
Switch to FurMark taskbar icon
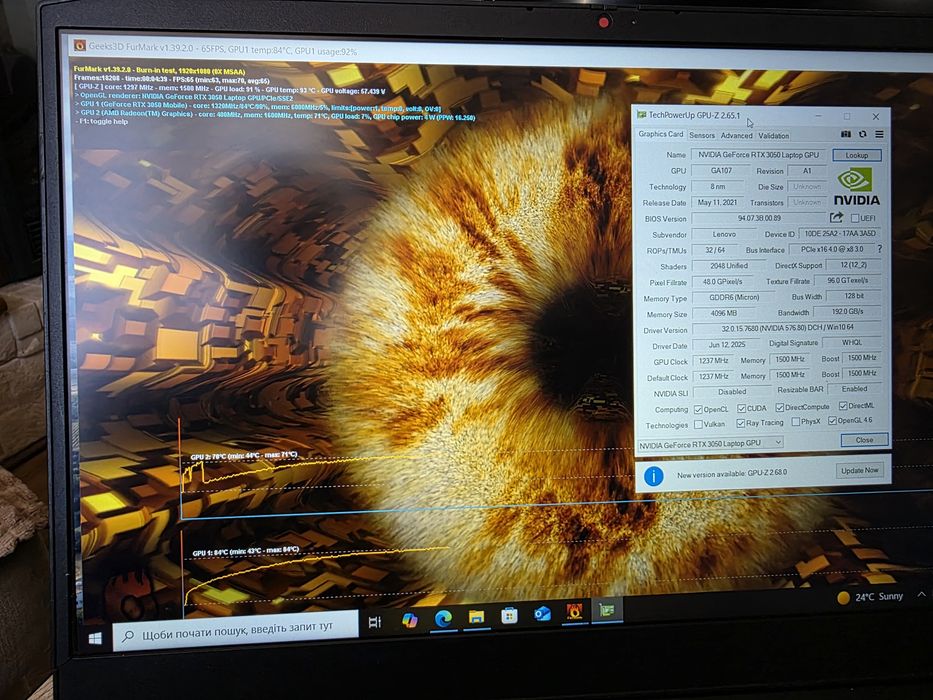pos(574,611)
